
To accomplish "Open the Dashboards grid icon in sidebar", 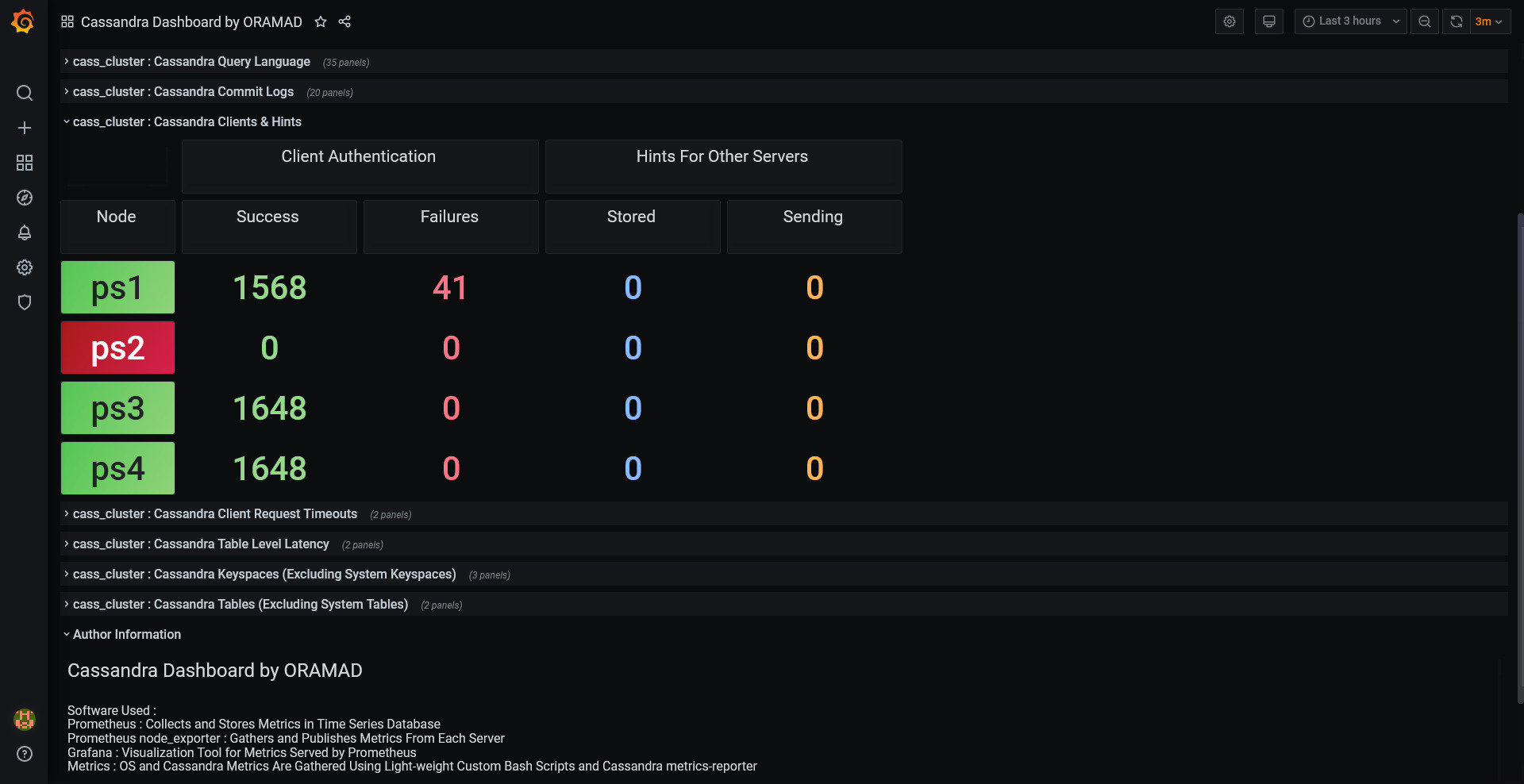I will [25, 163].
